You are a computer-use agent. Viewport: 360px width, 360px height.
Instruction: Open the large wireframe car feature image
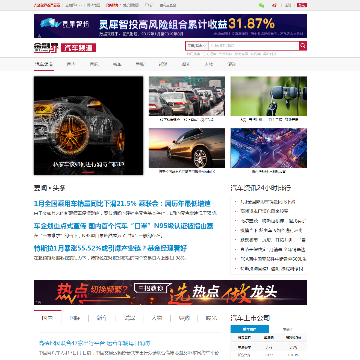pos(88,126)
